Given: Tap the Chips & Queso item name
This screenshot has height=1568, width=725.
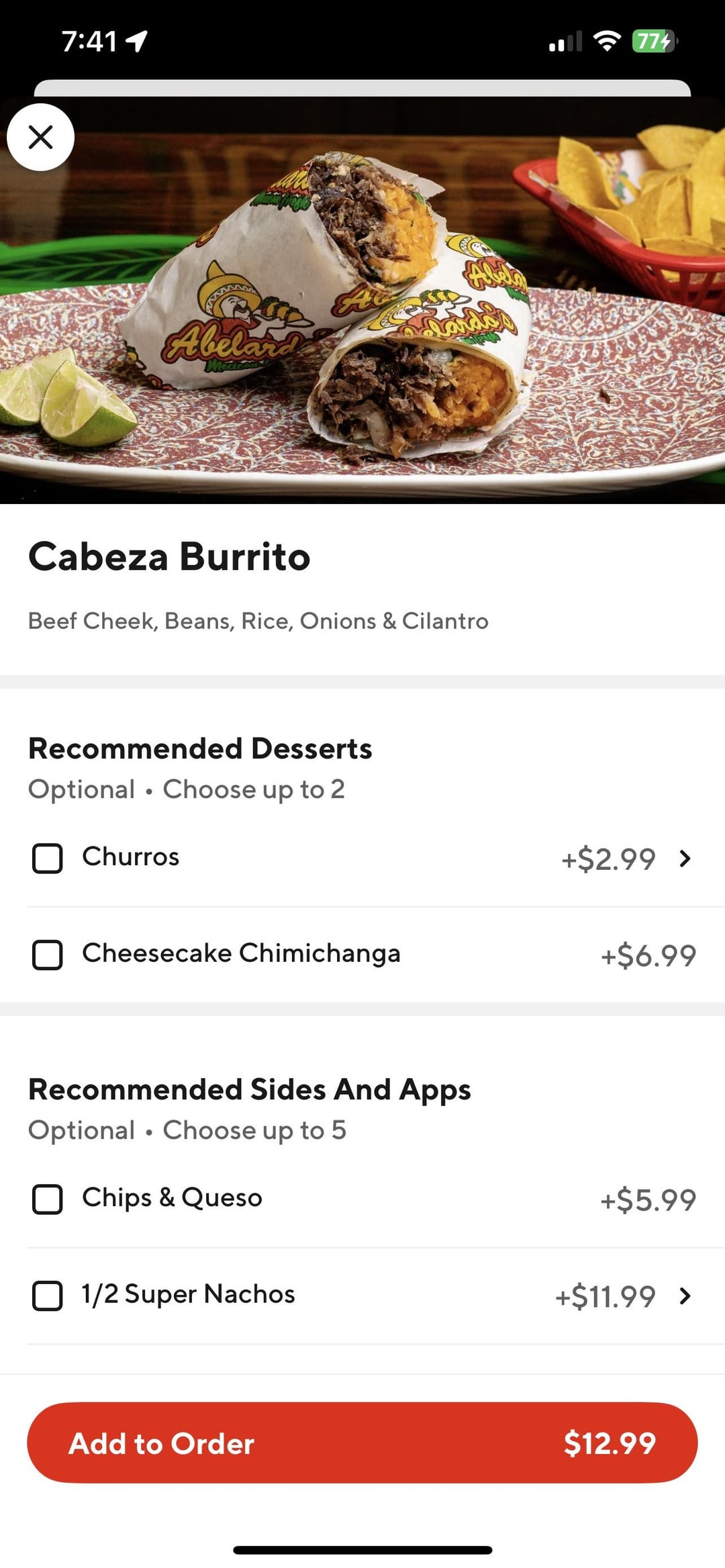Looking at the screenshot, I should click(x=172, y=1198).
